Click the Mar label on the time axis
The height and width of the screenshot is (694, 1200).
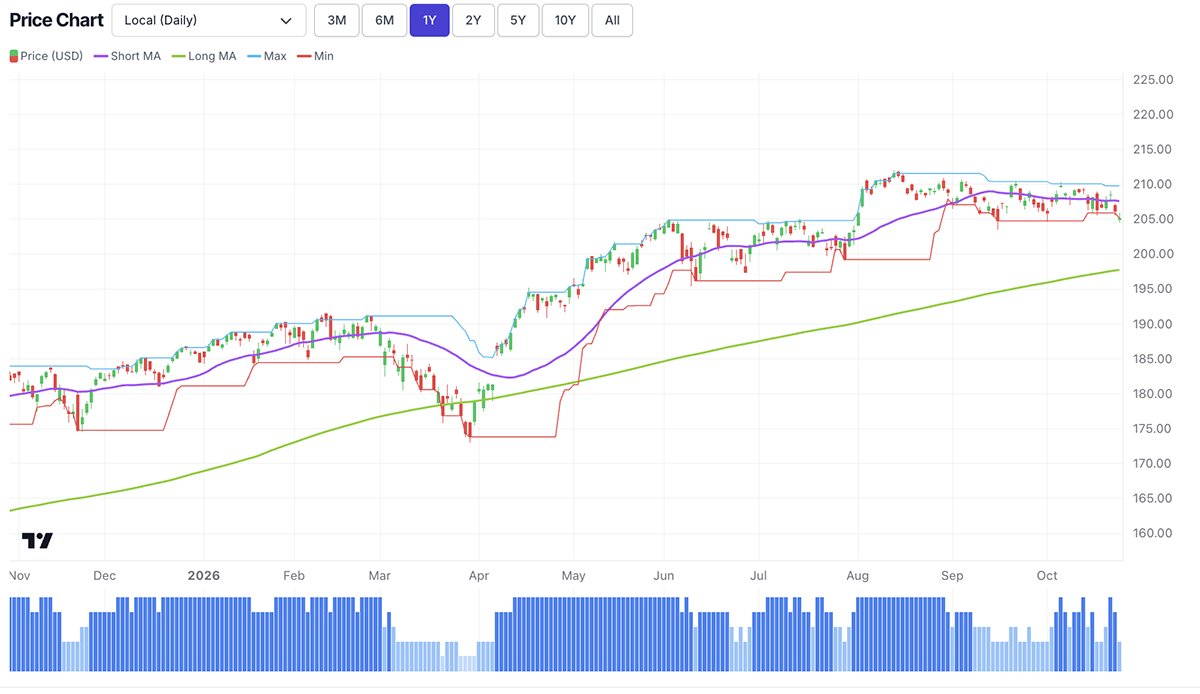(381, 576)
